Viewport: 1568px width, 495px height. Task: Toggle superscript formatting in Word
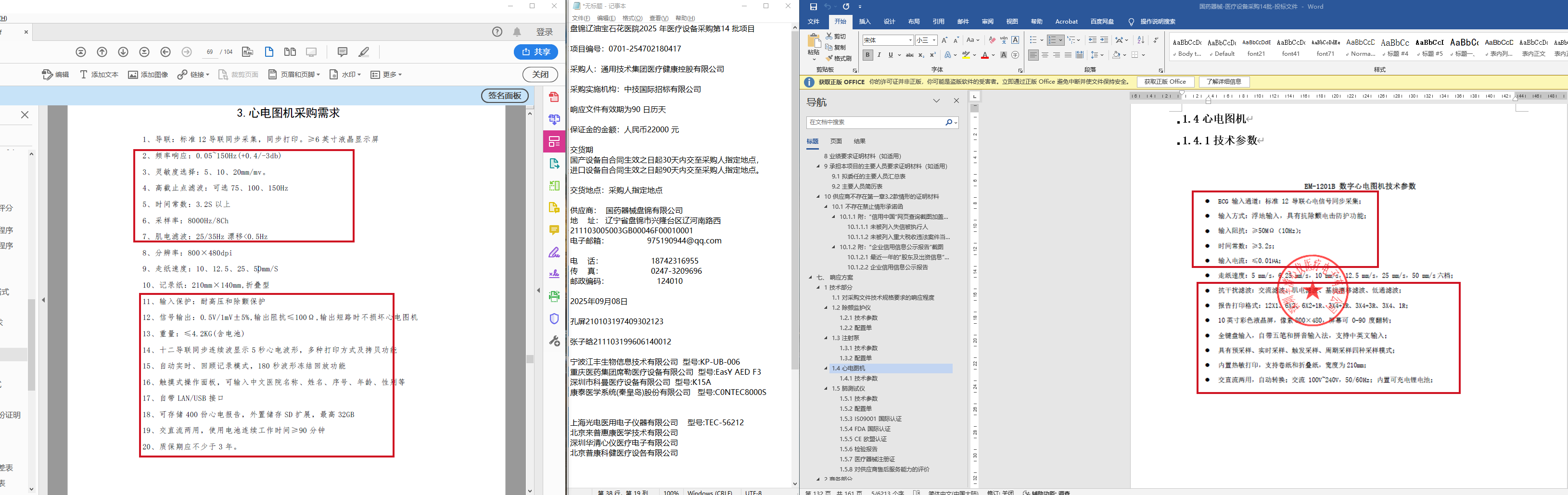[932, 55]
